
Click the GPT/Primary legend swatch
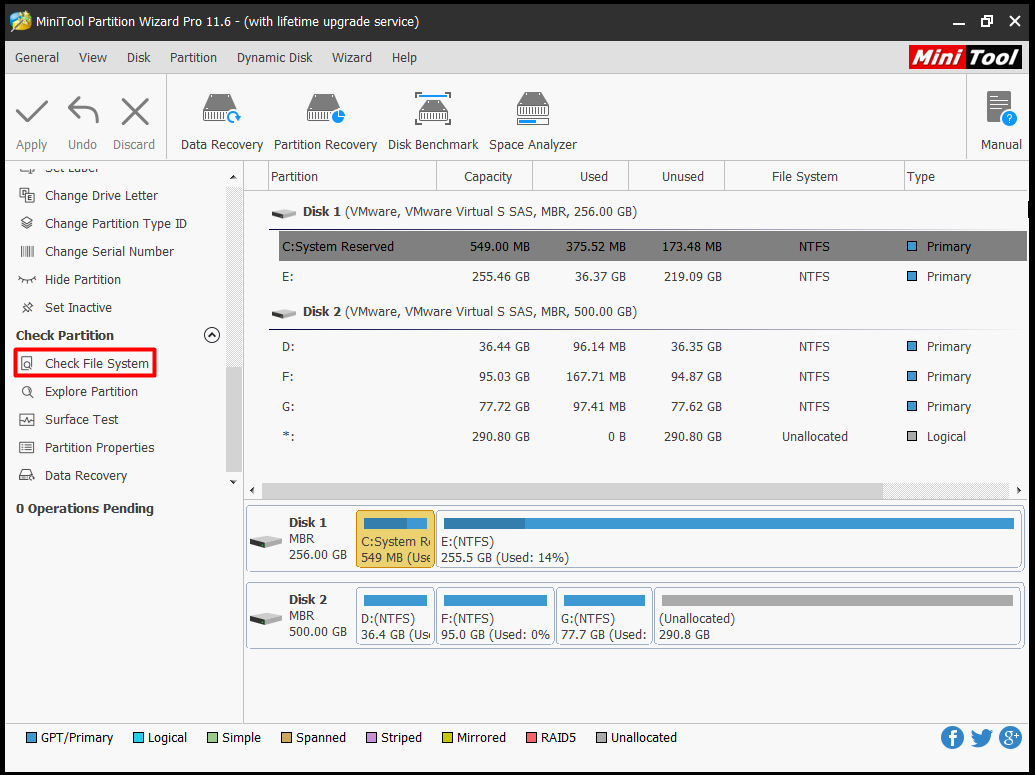(x=31, y=737)
